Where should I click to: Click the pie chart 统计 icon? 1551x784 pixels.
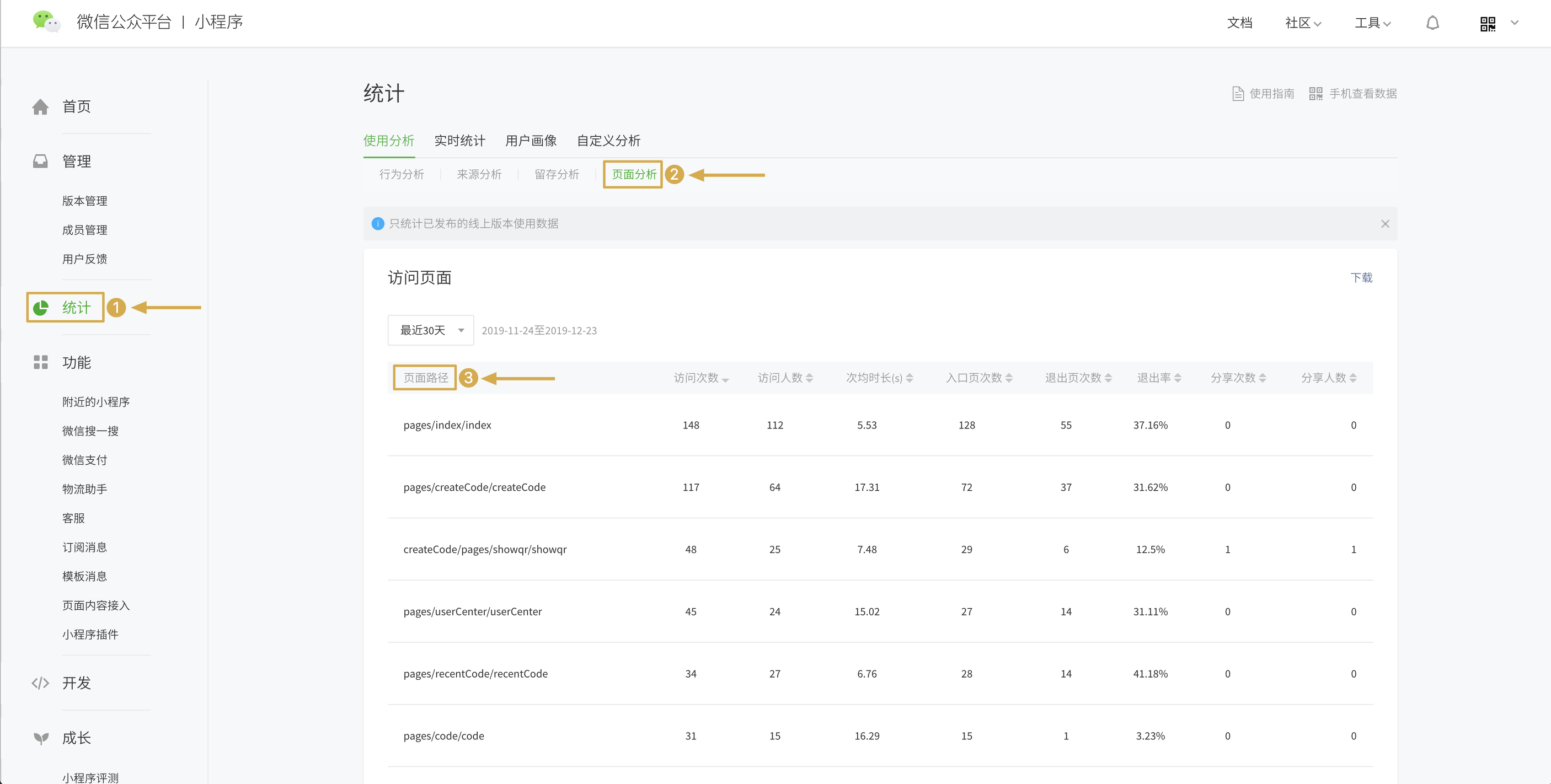(40, 308)
